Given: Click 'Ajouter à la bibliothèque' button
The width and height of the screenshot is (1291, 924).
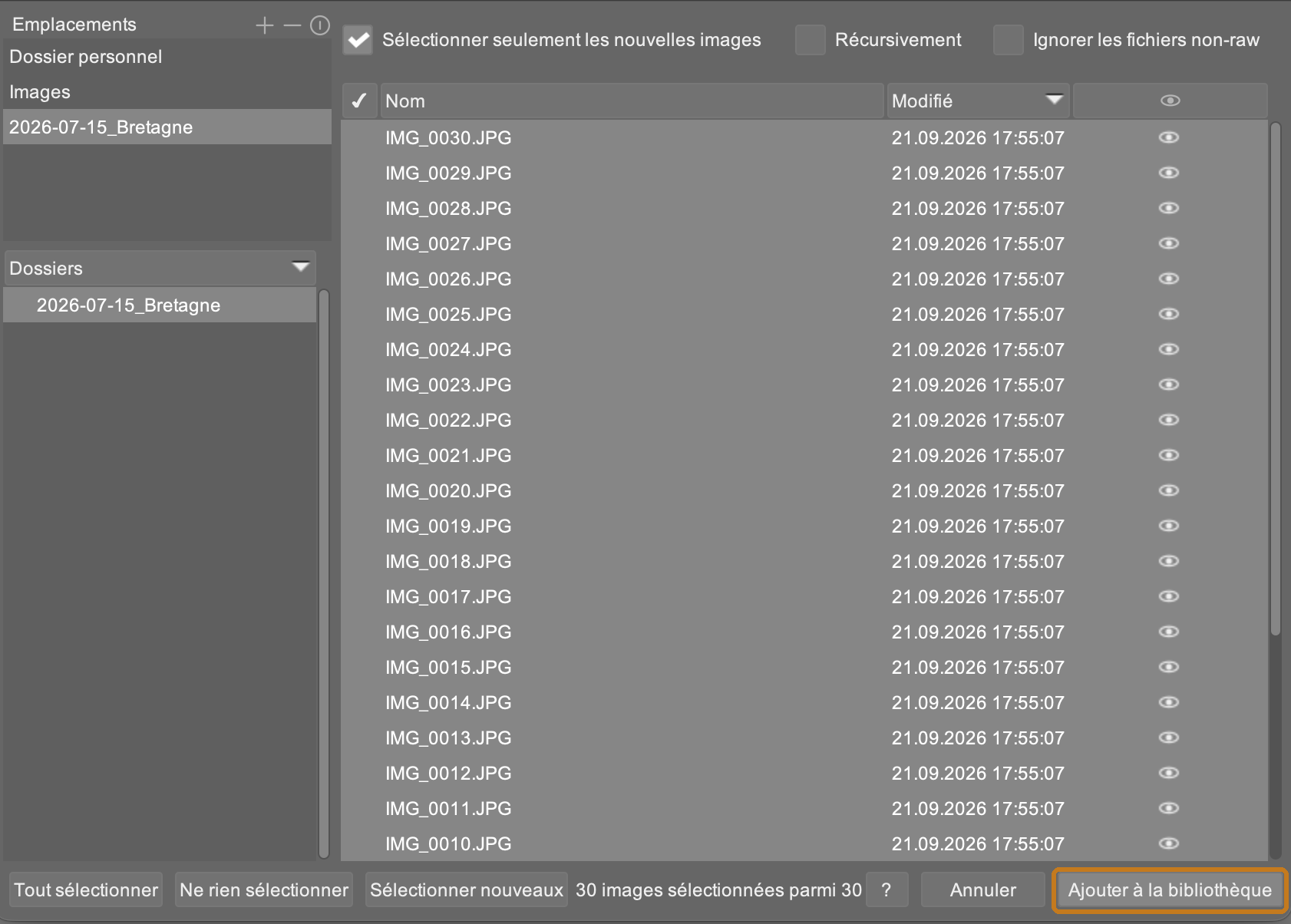Looking at the screenshot, I should 1170,890.
